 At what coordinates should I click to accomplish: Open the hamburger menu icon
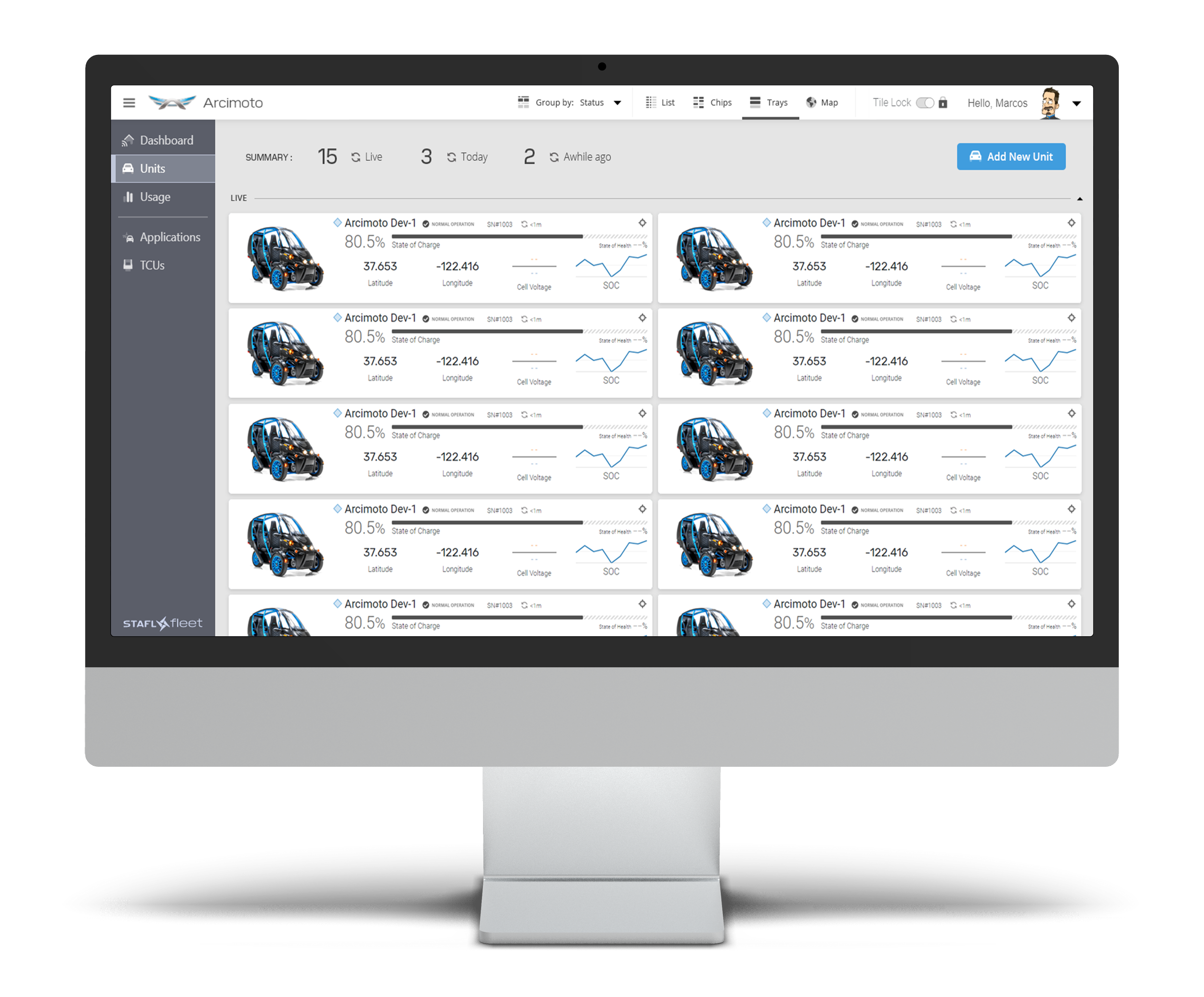coord(129,103)
